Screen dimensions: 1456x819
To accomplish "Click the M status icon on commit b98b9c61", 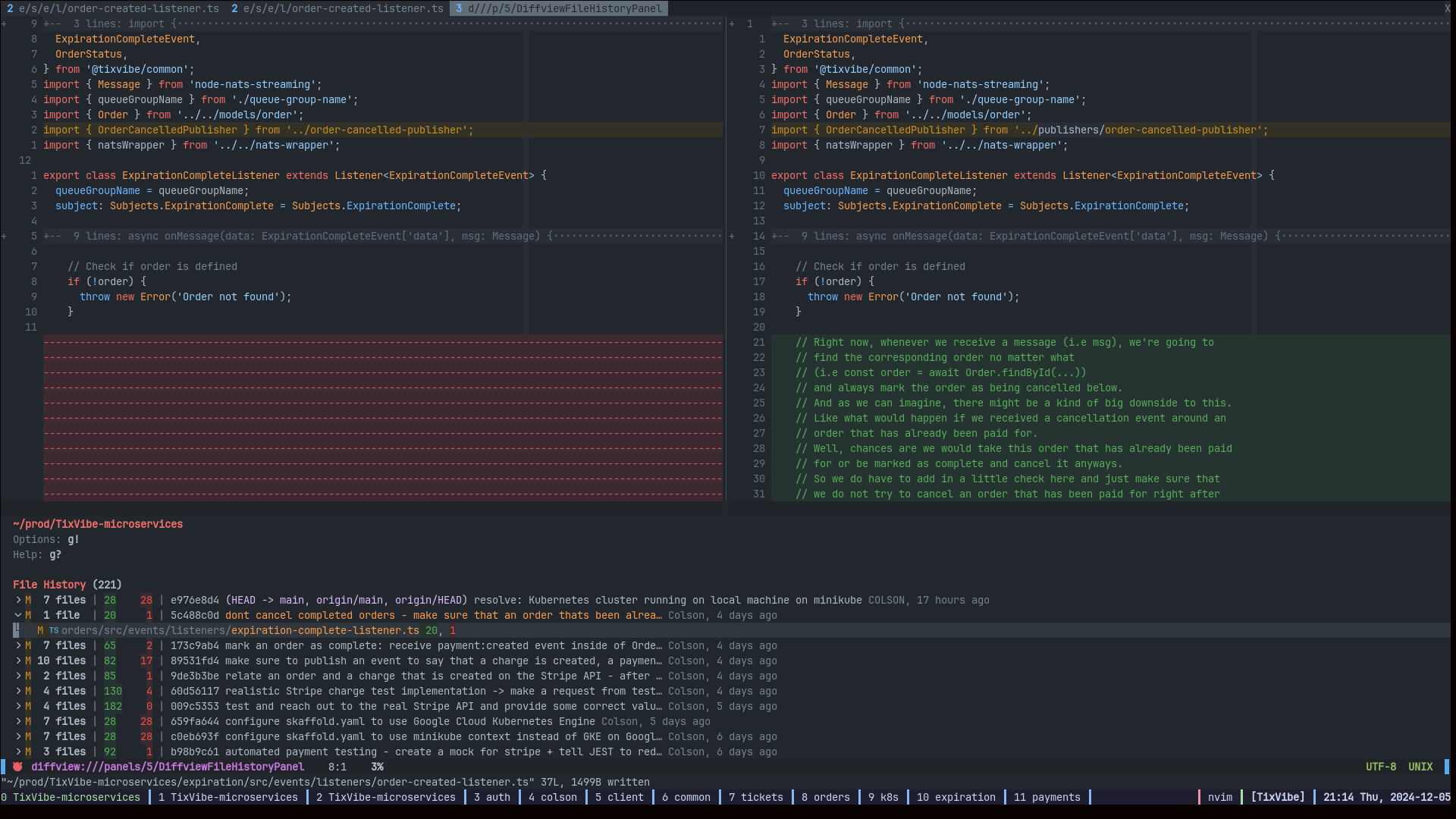I will coord(28,752).
